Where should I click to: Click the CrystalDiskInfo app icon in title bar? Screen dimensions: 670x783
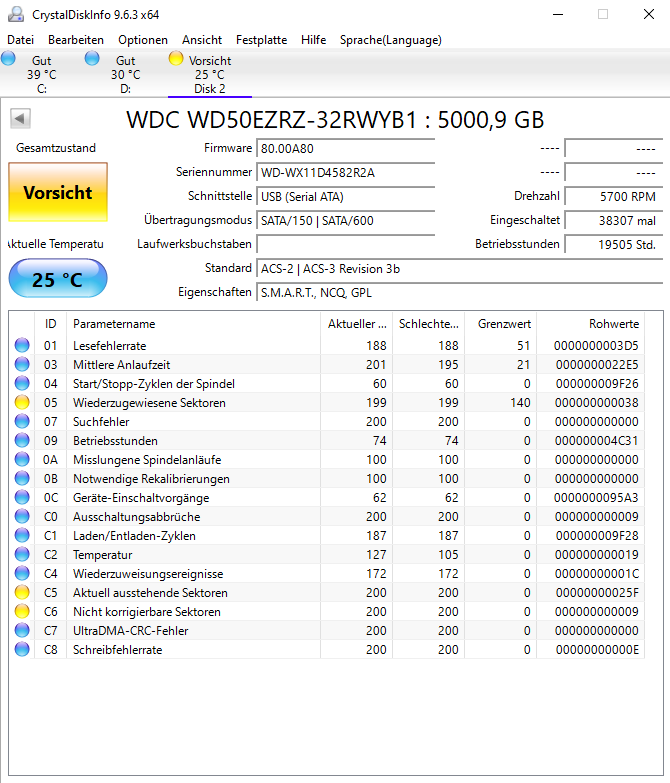click(16, 14)
